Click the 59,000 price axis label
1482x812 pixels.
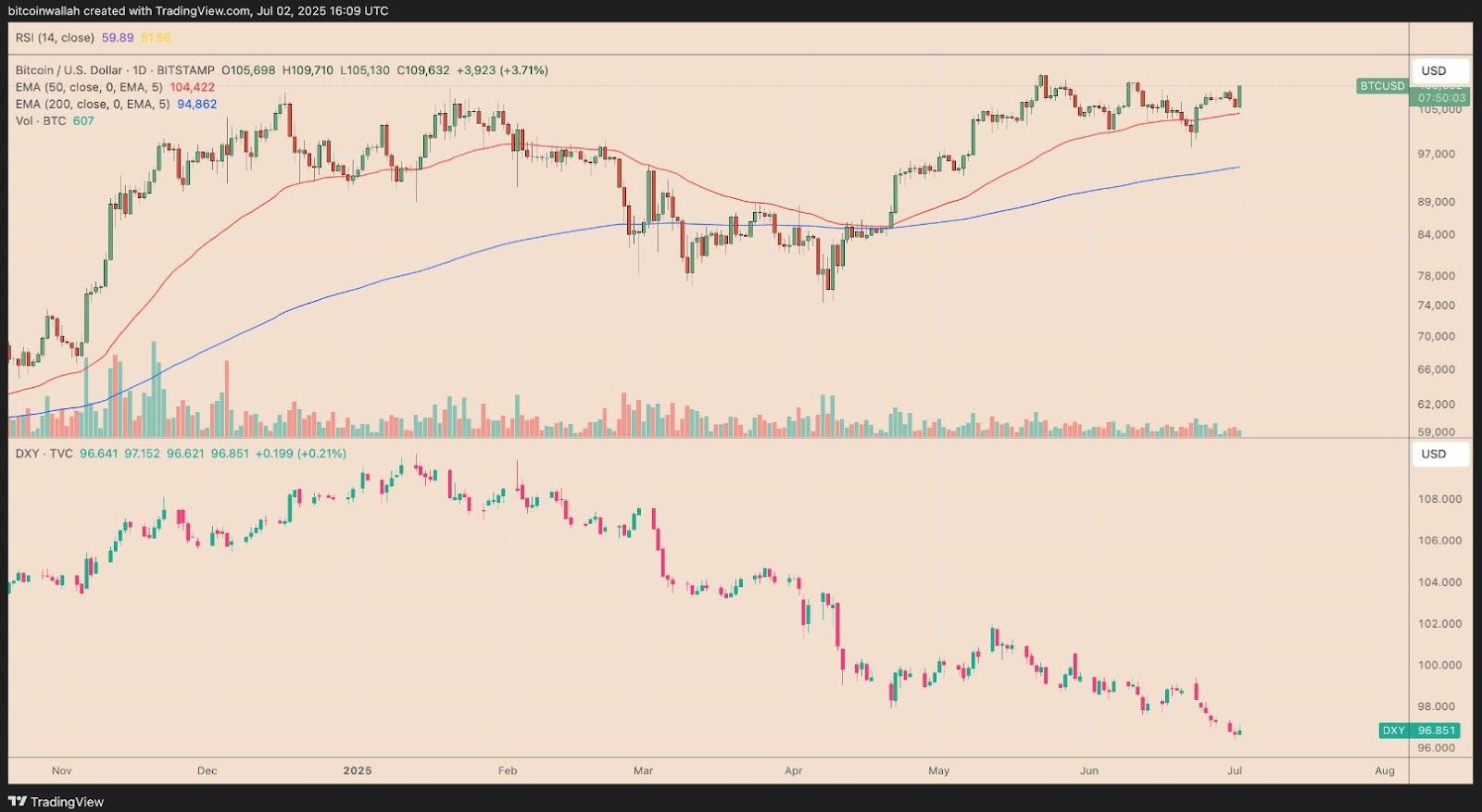(1436, 431)
